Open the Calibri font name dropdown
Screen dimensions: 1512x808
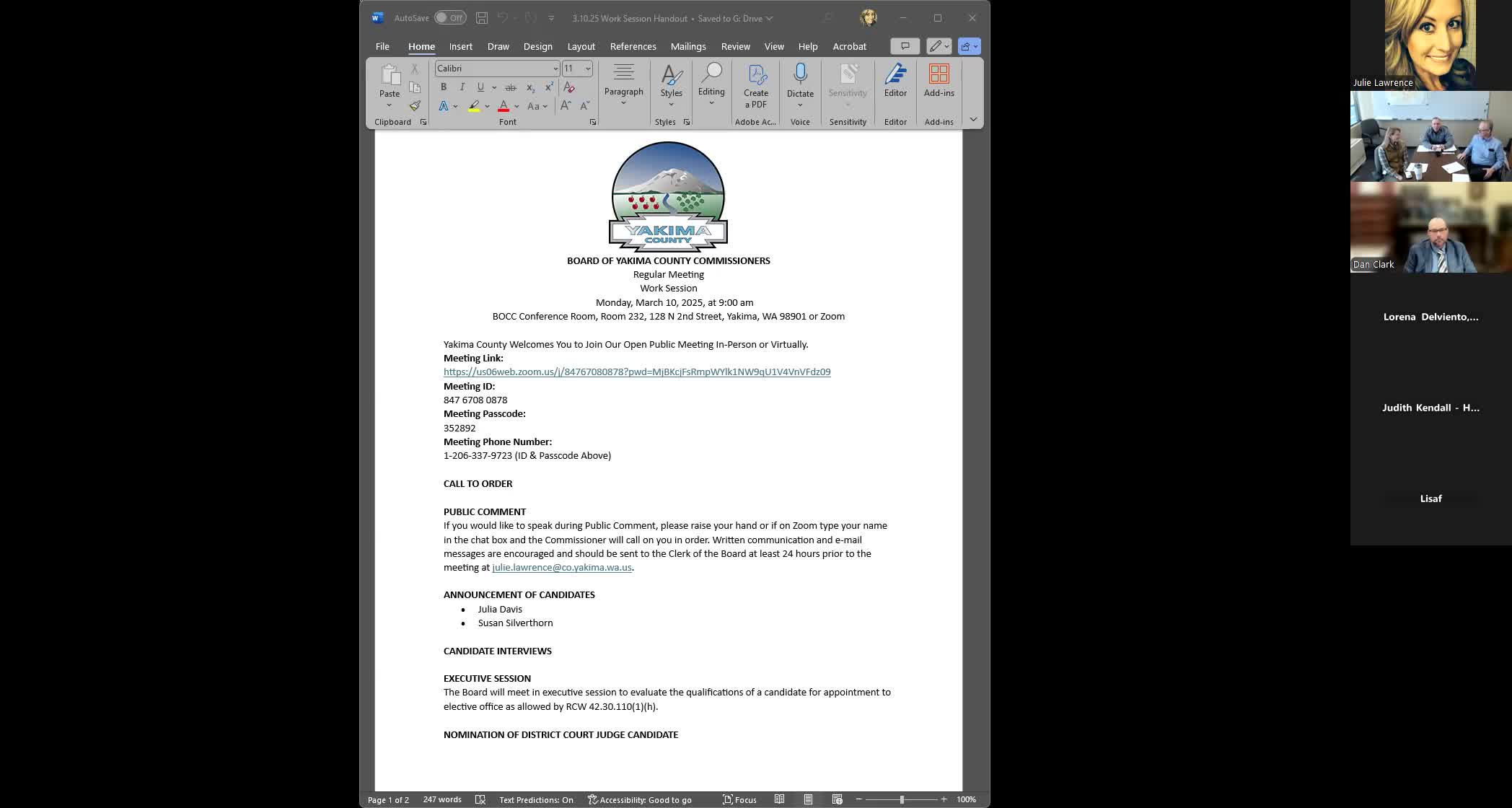click(x=555, y=69)
